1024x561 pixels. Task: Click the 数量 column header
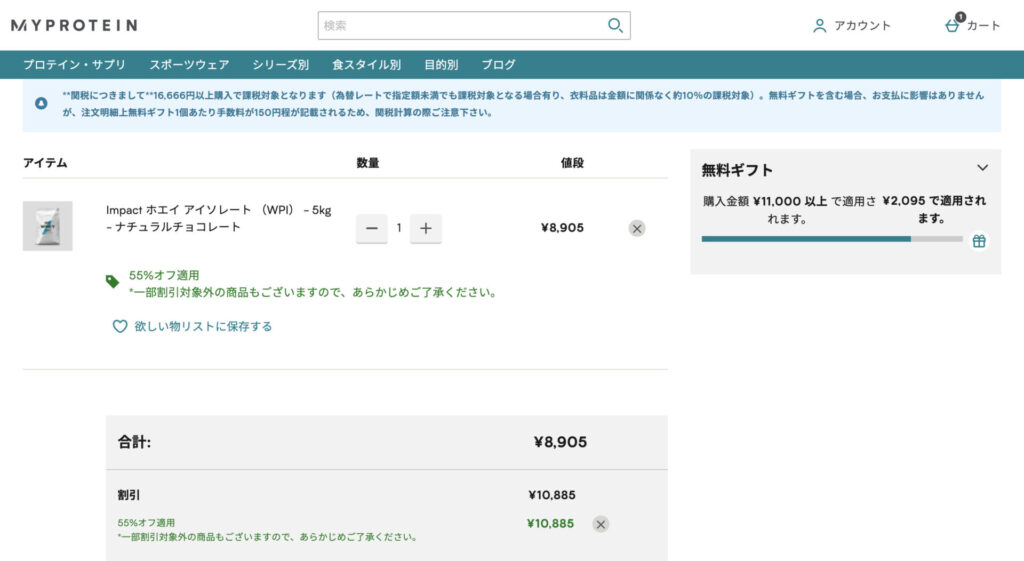point(368,163)
